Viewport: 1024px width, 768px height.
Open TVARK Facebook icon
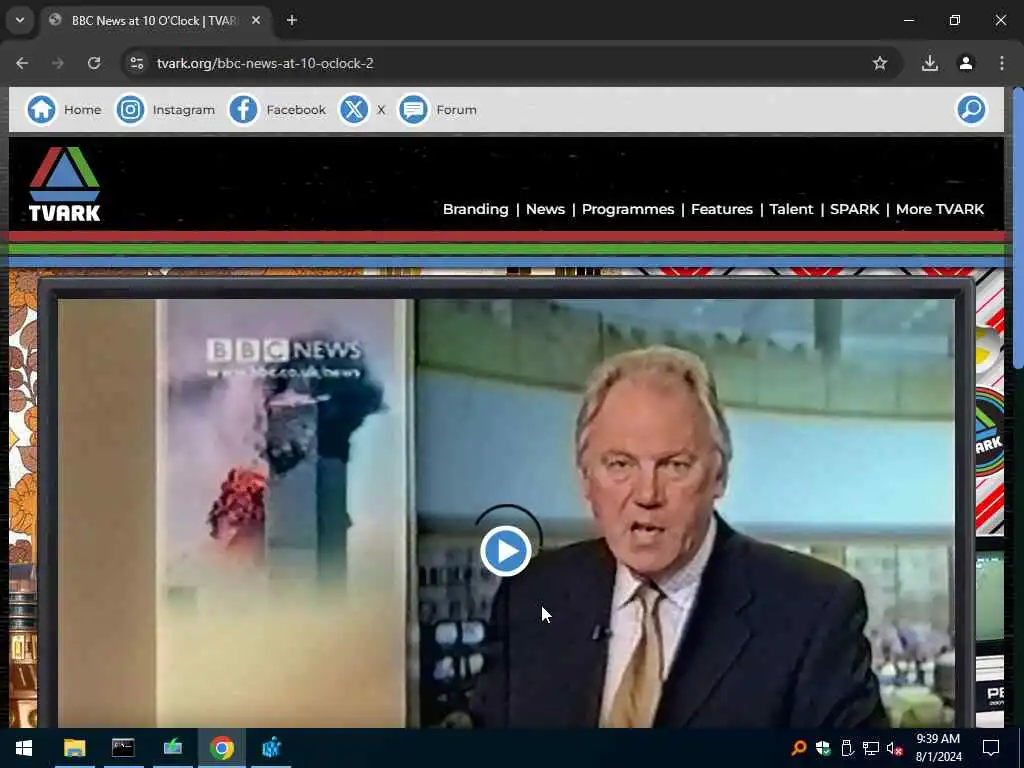point(244,110)
